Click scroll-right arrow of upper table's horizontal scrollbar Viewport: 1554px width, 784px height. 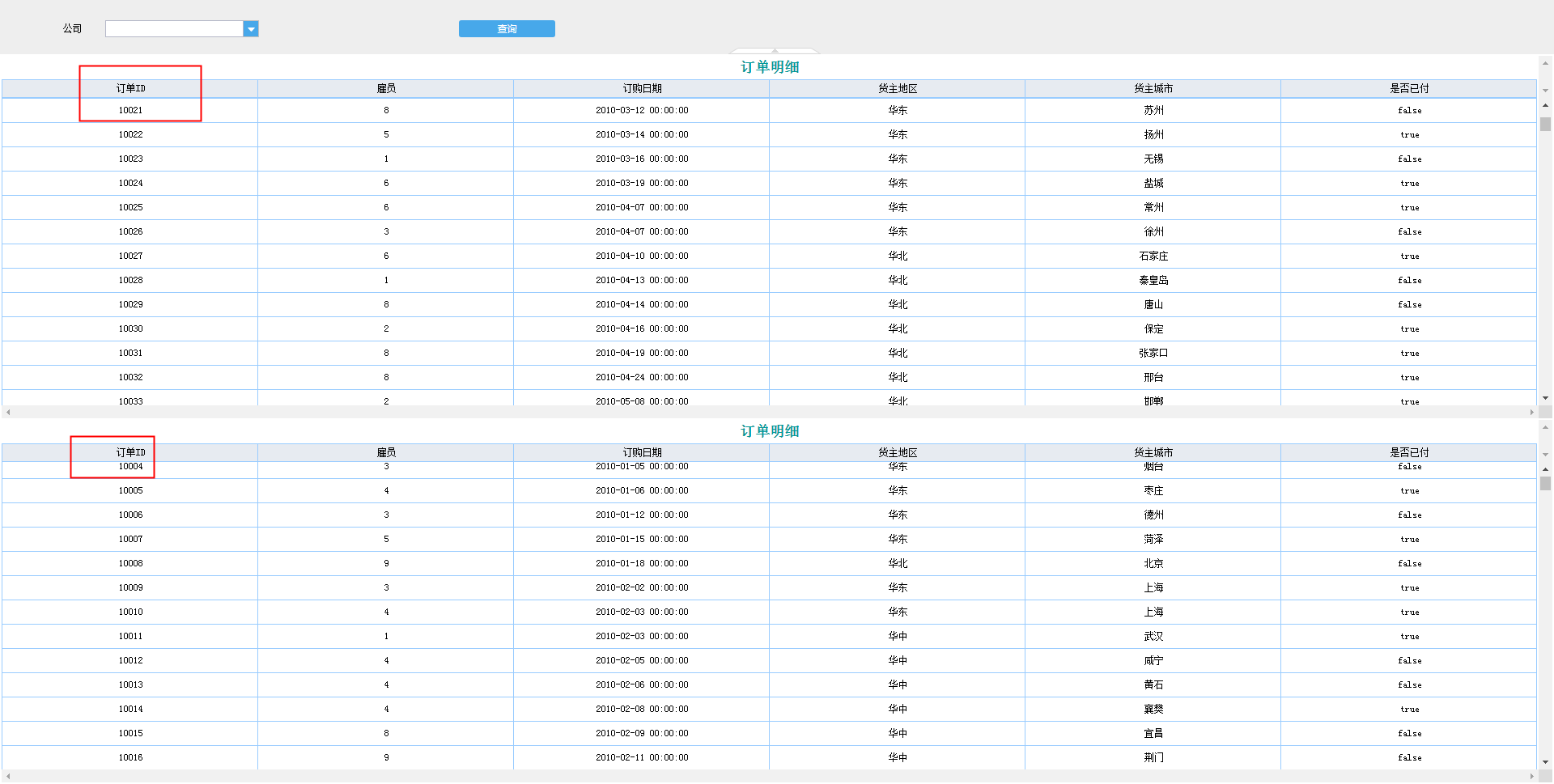click(x=1531, y=412)
